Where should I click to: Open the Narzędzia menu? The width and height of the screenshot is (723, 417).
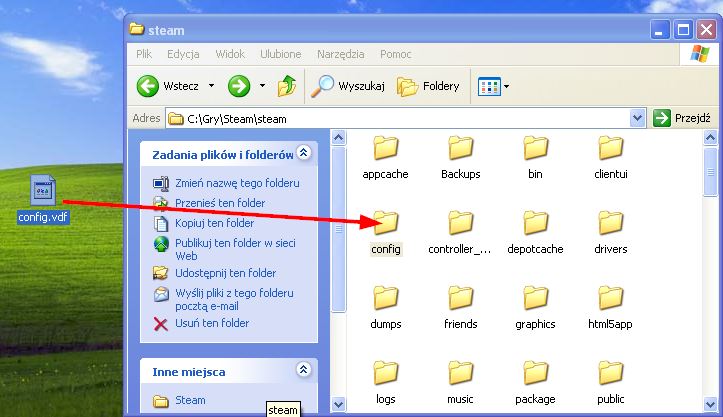point(341,54)
